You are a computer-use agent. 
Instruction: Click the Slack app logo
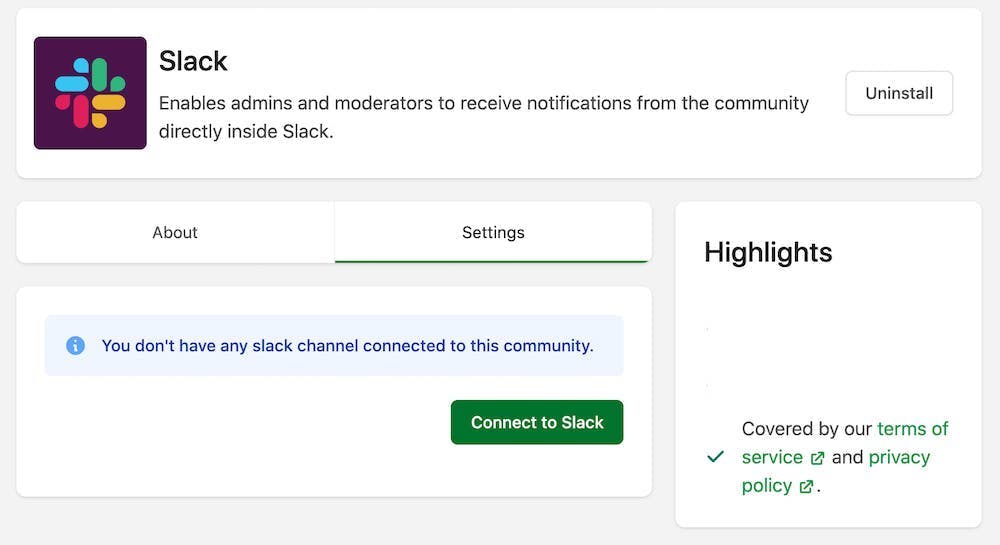(90, 93)
